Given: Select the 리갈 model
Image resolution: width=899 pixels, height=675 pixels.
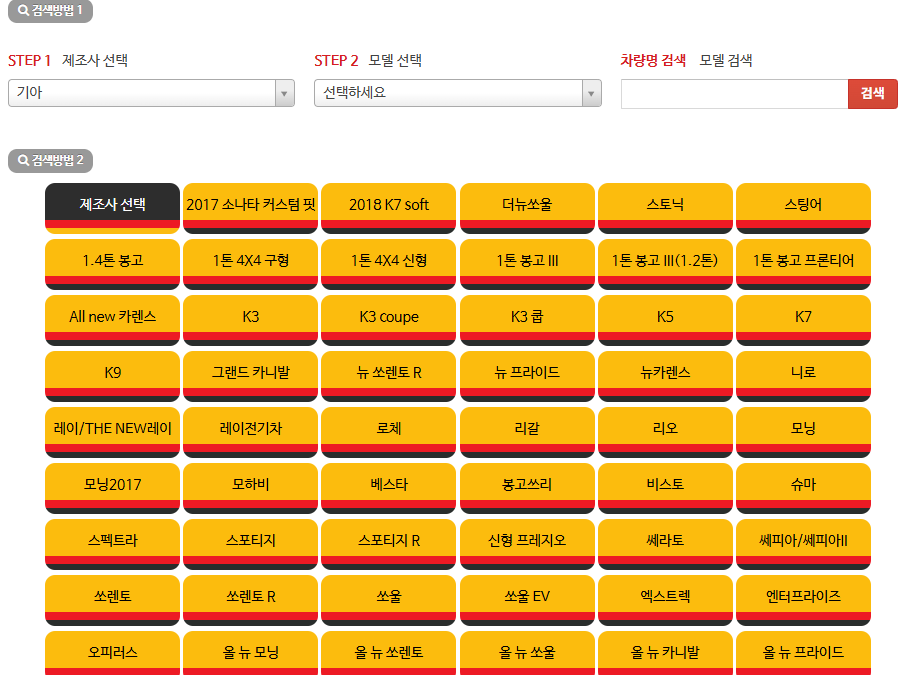Looking at the screenshot, I should (x=527, y=432).
